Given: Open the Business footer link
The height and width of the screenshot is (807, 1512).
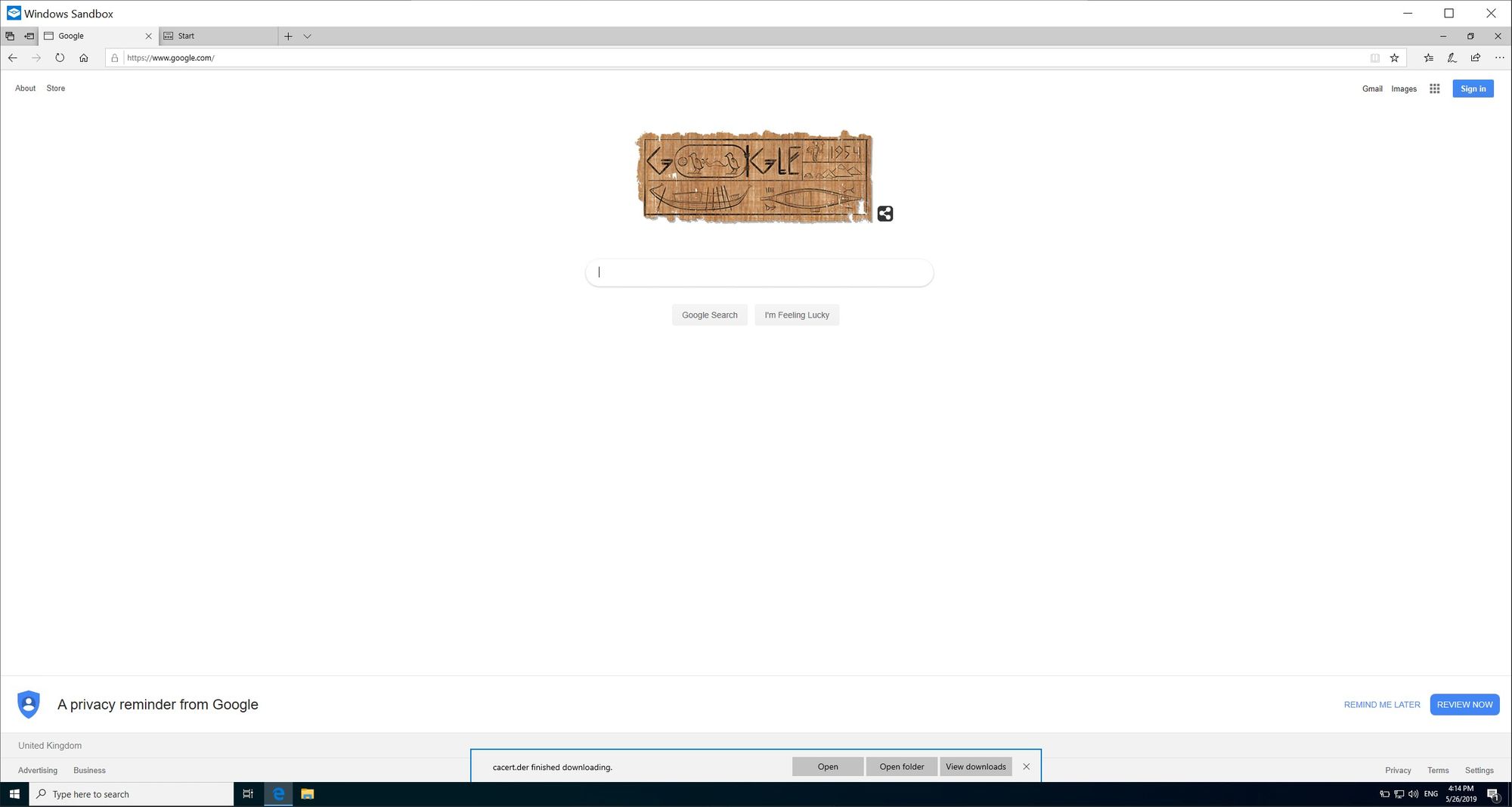Looking at the screenshot, I should 89,770.
